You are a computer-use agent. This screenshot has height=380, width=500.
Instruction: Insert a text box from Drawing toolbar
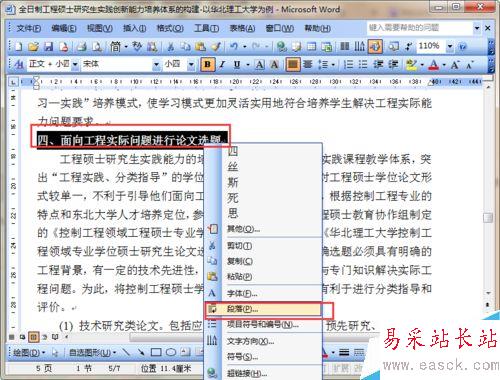[185, 352]
